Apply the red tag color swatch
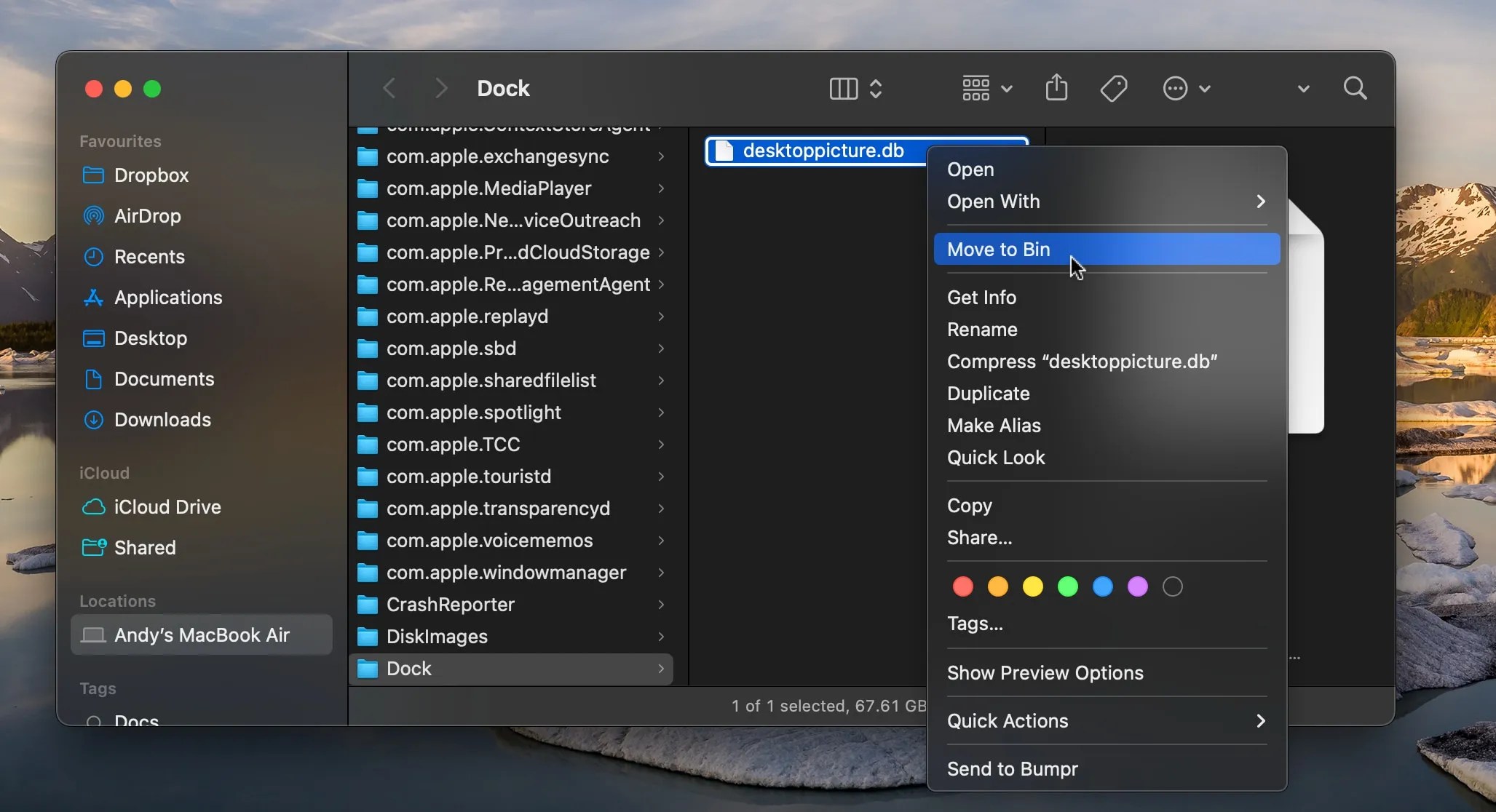The image size is (1496, 812). click(x=962, y=587)
